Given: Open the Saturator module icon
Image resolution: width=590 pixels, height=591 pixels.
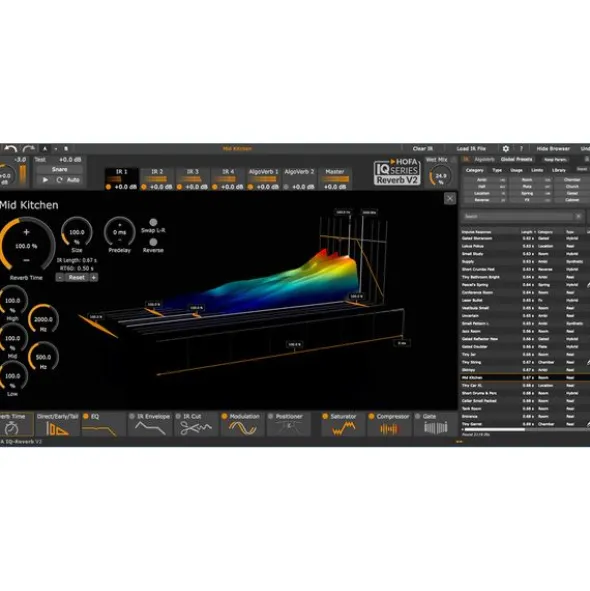Looking at the screenshot, I should 343,429.
